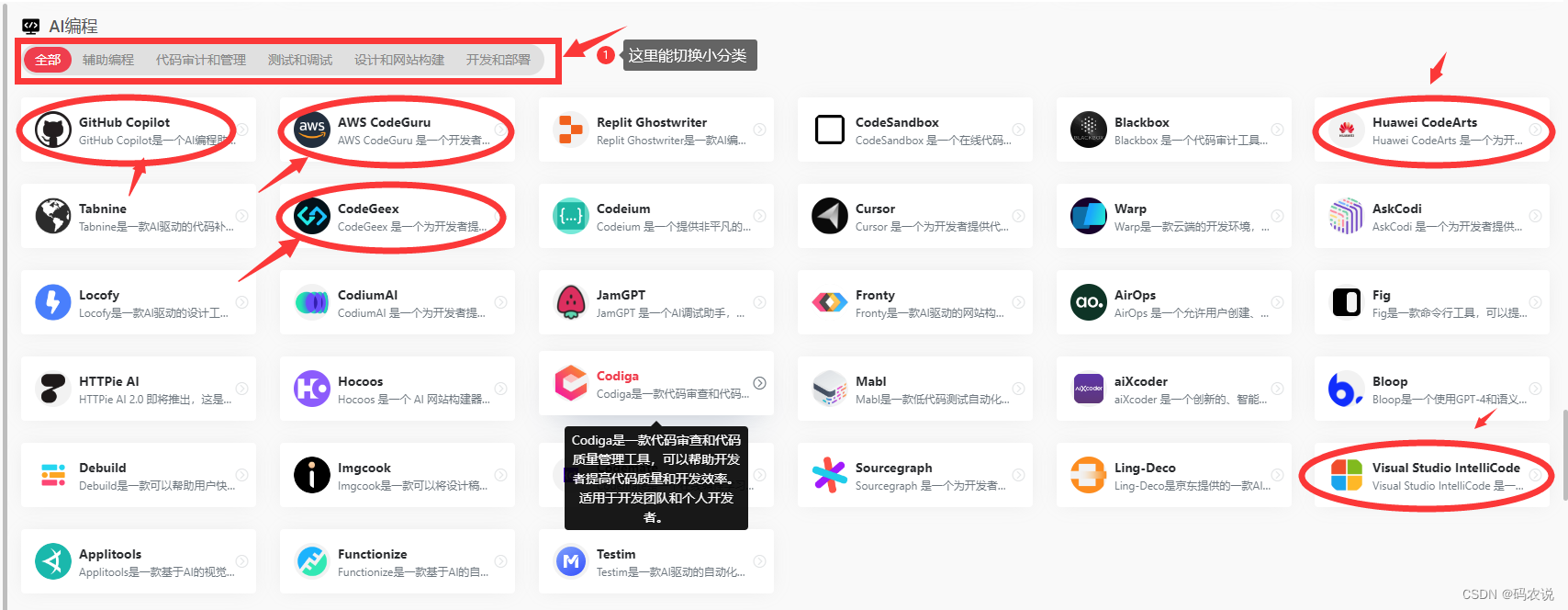Image resolution: width=1568 pixels, height=610 pixels.
Task: Click the aiXcoder description text
Action: [1192, 400]
